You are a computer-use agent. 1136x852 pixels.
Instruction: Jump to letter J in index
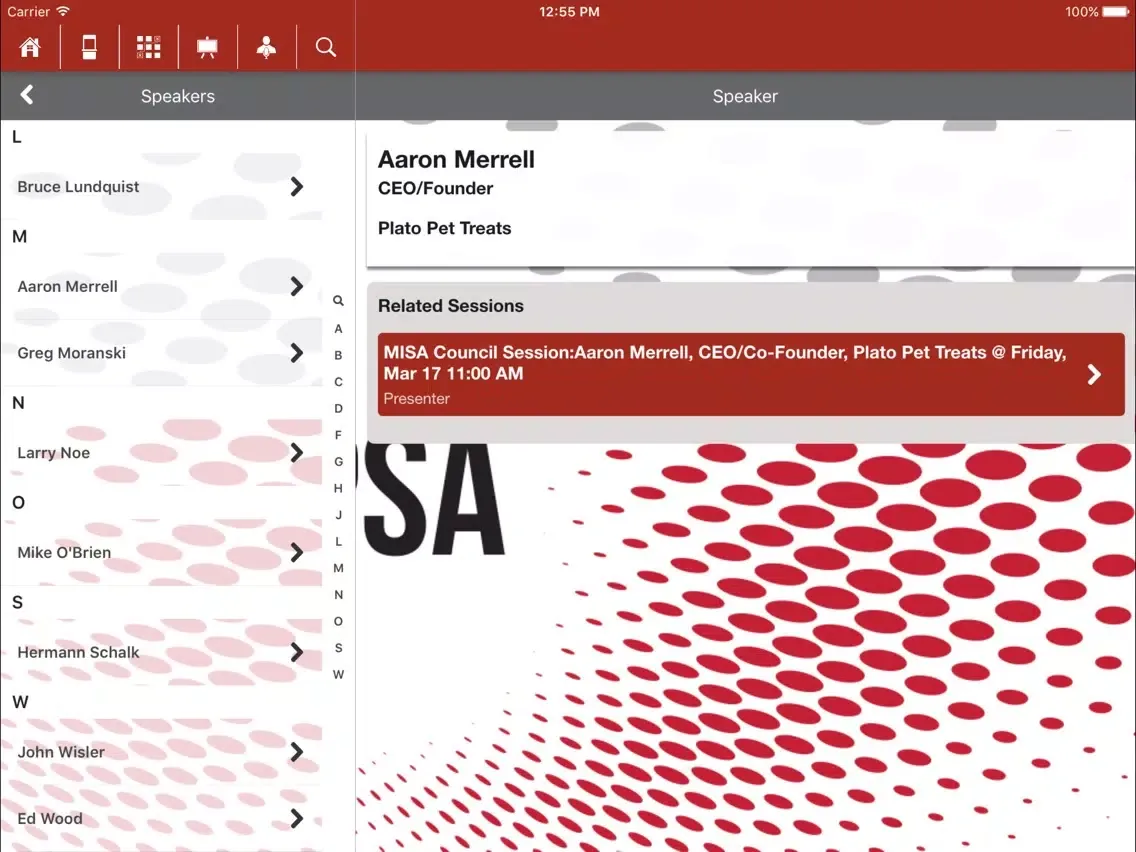[338, 515]
